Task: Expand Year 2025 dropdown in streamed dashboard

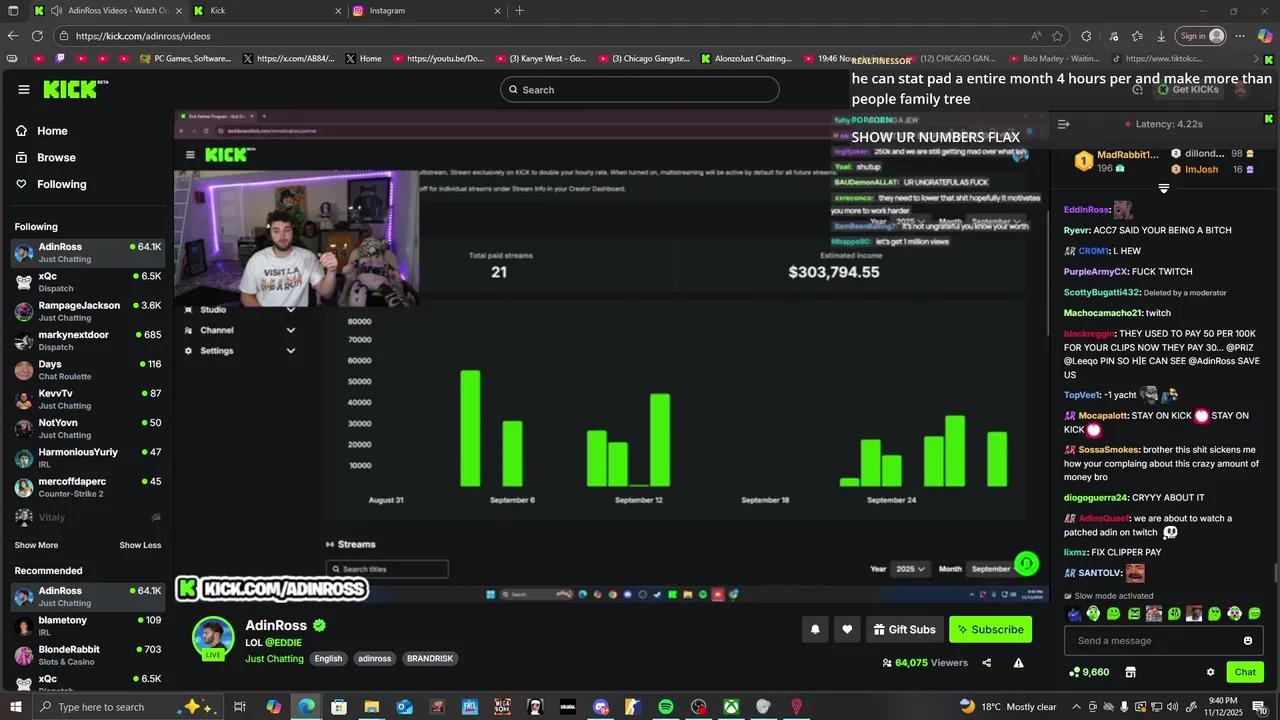Action: (911, 569)
